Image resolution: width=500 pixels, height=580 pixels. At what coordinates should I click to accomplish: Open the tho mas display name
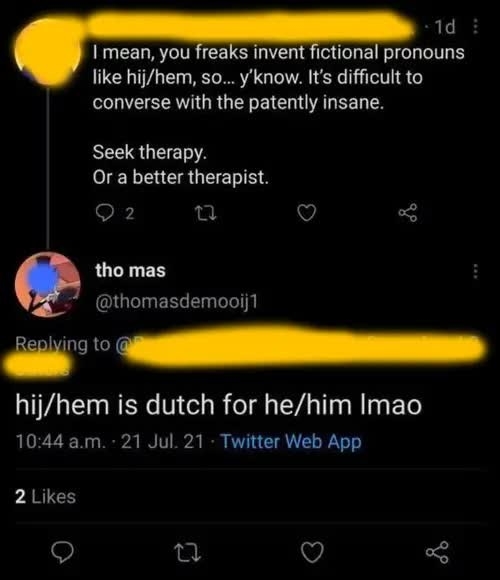click(x=130, y=270)
